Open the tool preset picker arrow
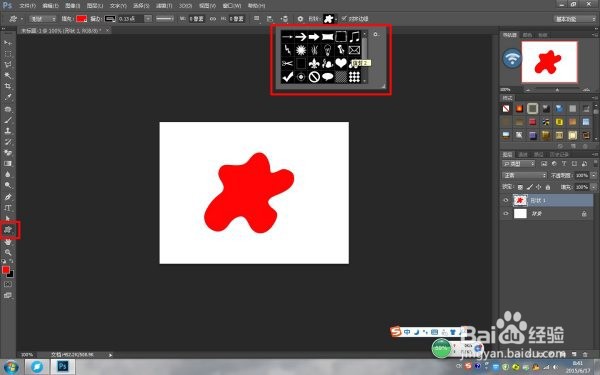Image resolution: width=600 pixels, height=375 pixels. click(22, 19)
